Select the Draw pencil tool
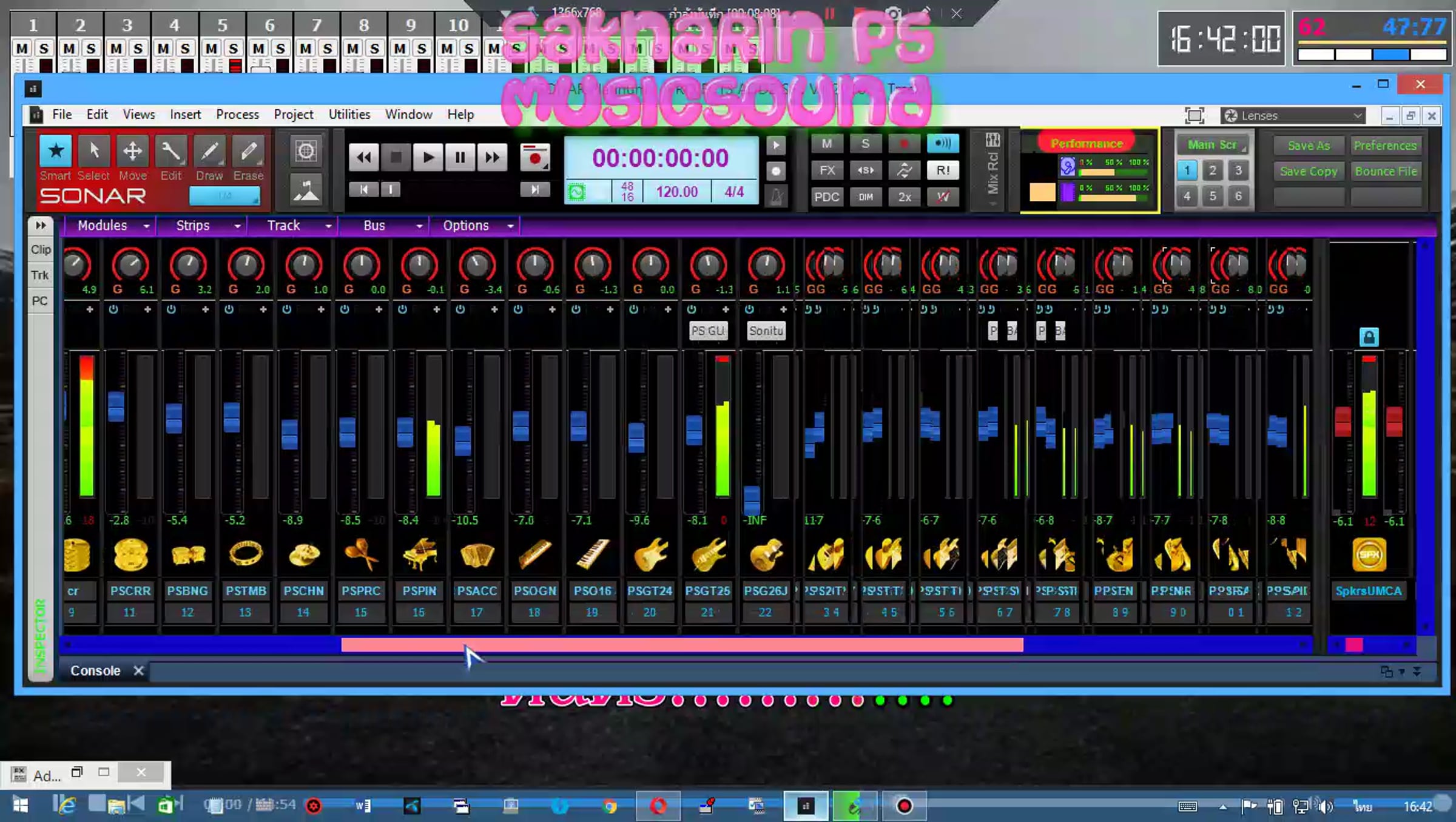Screen dimensions: 1456x822 (209, 151)
